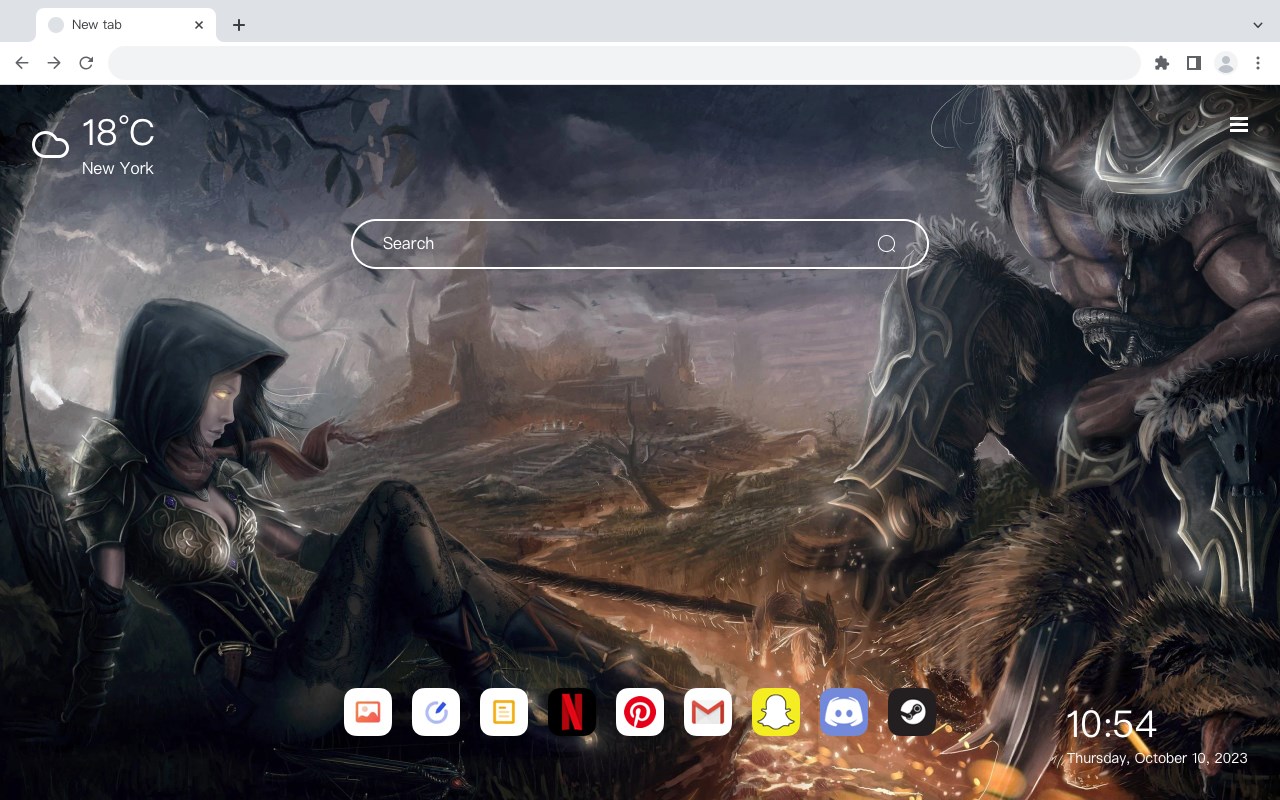This screenshot has width=1280, height=800.
Task: Click the 18°C temperature reading
Action: [118, 133]
